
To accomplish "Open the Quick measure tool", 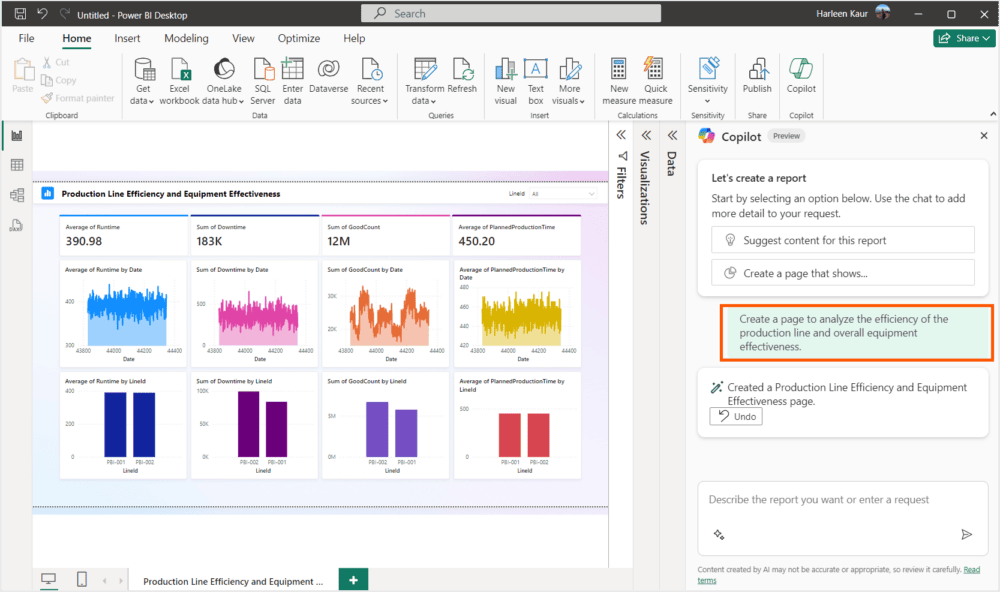I will click(x=655, y=81).
